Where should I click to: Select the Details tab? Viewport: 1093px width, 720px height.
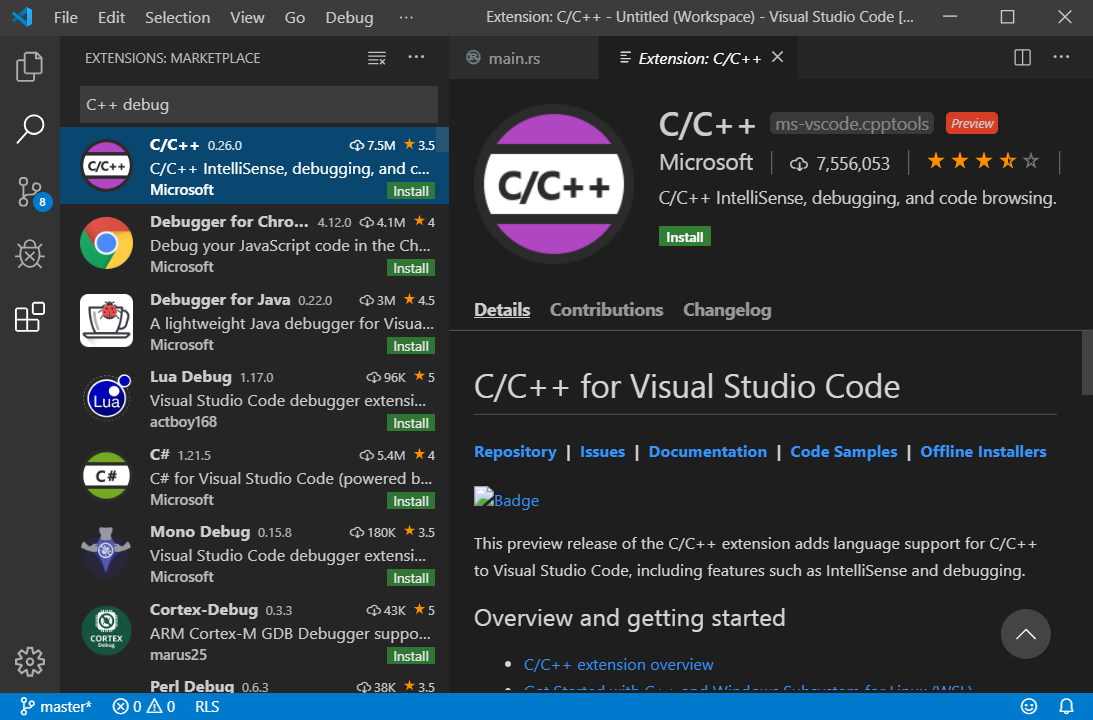[x=502, y=309]
